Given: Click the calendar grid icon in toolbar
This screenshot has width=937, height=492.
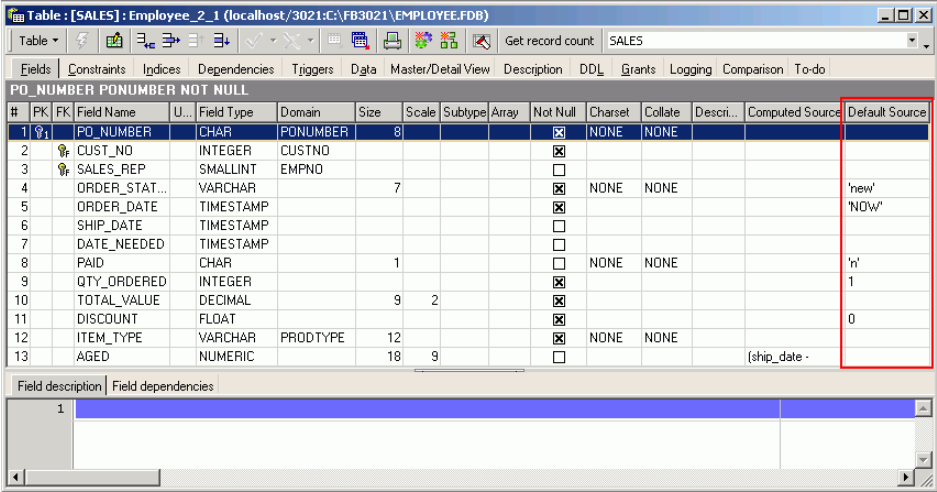Looking at the screenshot, I should (360, 41).
